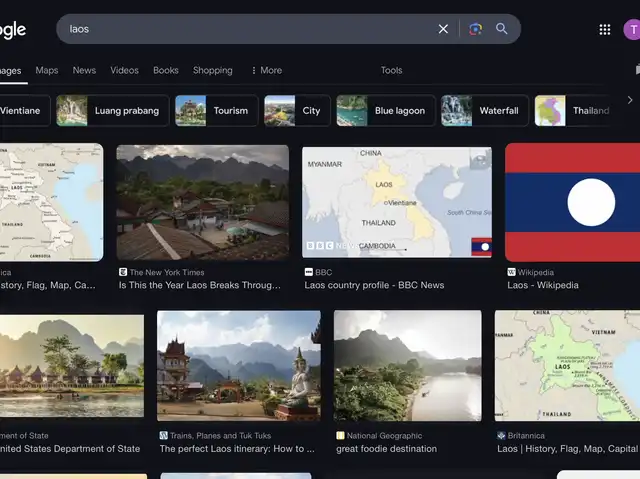This screenshot has height=479, width=640.
Task: Open the Google apps grid
Action: pos(605,29)
